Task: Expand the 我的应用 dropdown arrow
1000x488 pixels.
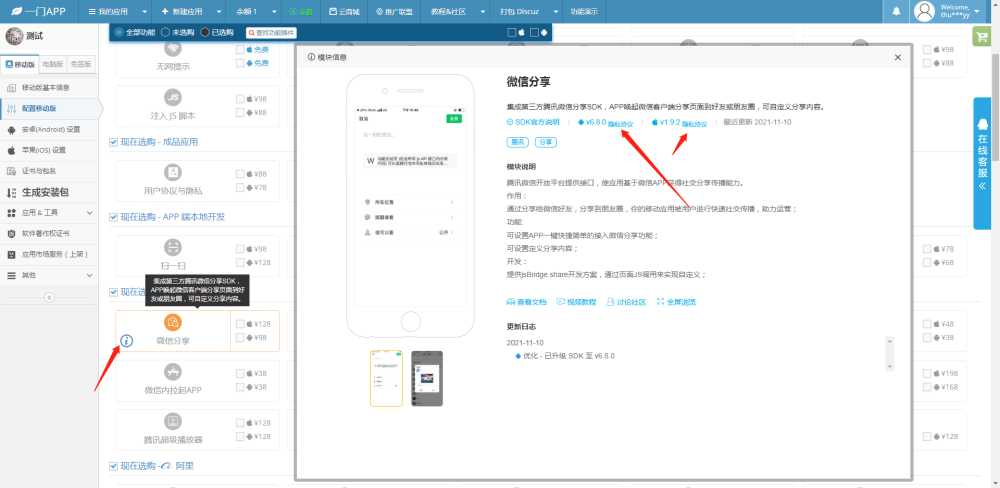Action: [x=144, y=11]
